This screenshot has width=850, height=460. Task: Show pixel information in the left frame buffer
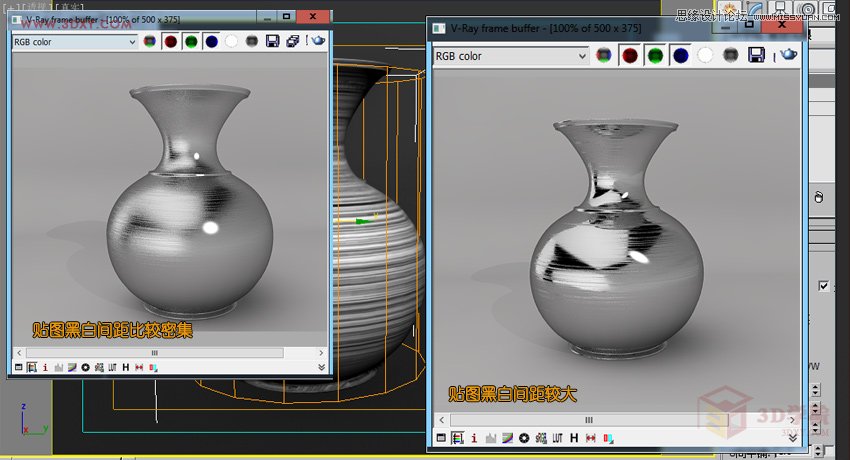45,367
